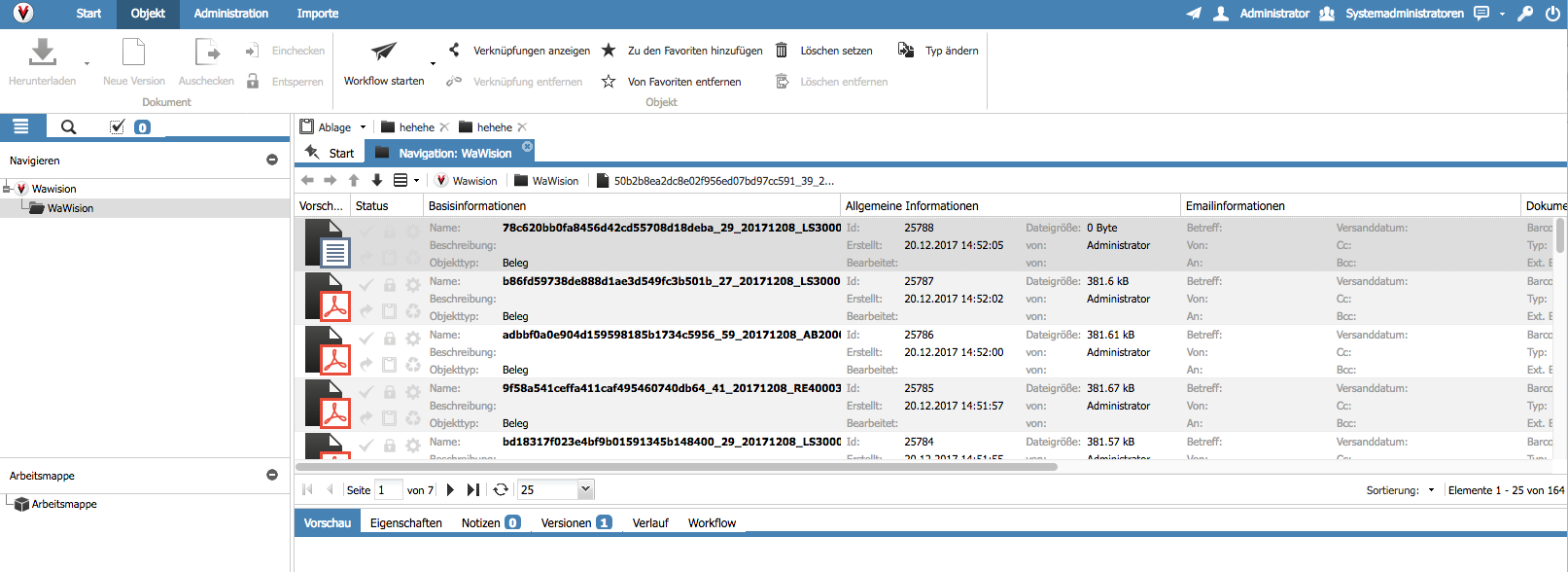Image resolution: width=1568 pixels, height=572 pixels.
Task: Go to next page arrow
Action: pyautogui.click(x=450, y=490)
